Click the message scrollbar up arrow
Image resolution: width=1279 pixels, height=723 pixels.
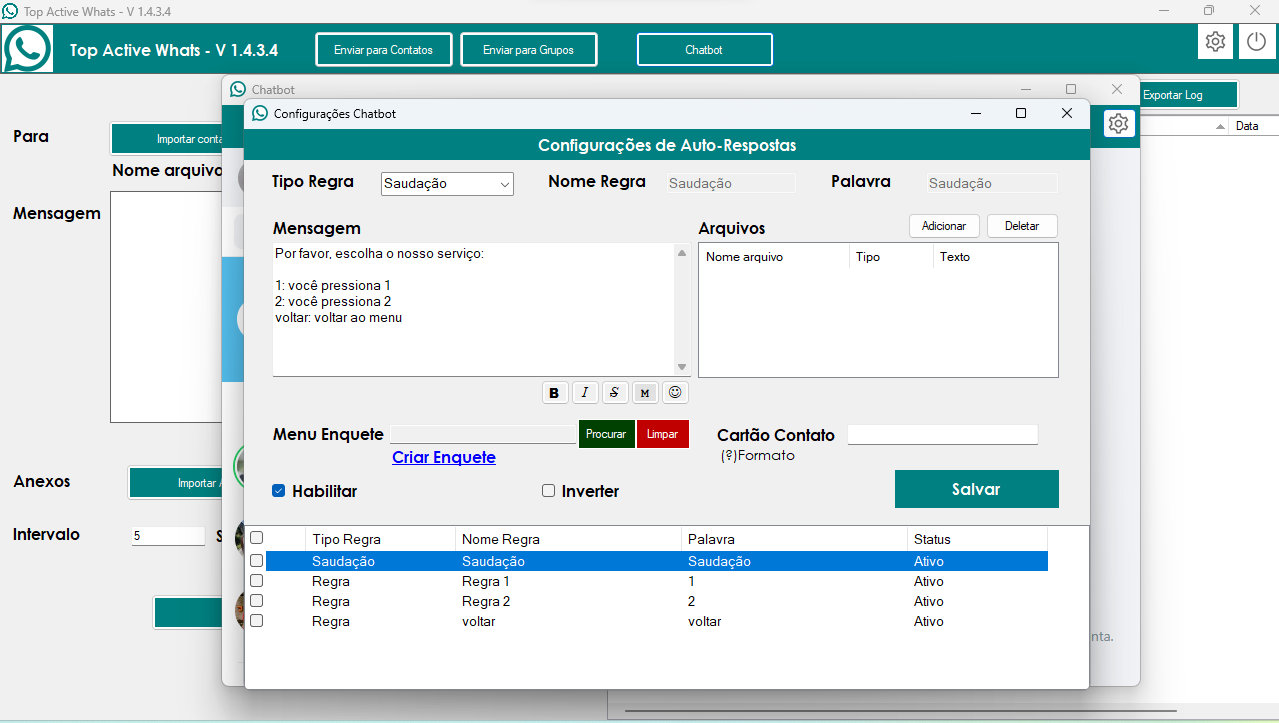pyautogui.click(x=683, y=252)
